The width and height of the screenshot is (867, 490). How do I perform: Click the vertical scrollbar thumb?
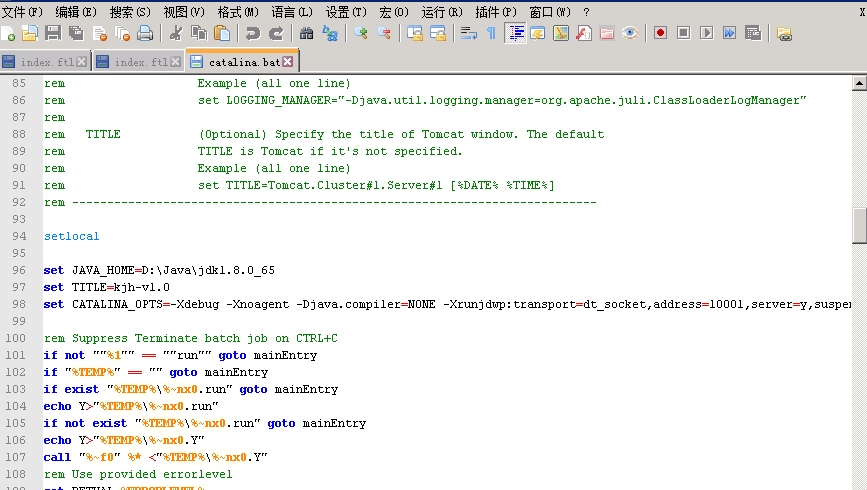[x=859, y=225]
